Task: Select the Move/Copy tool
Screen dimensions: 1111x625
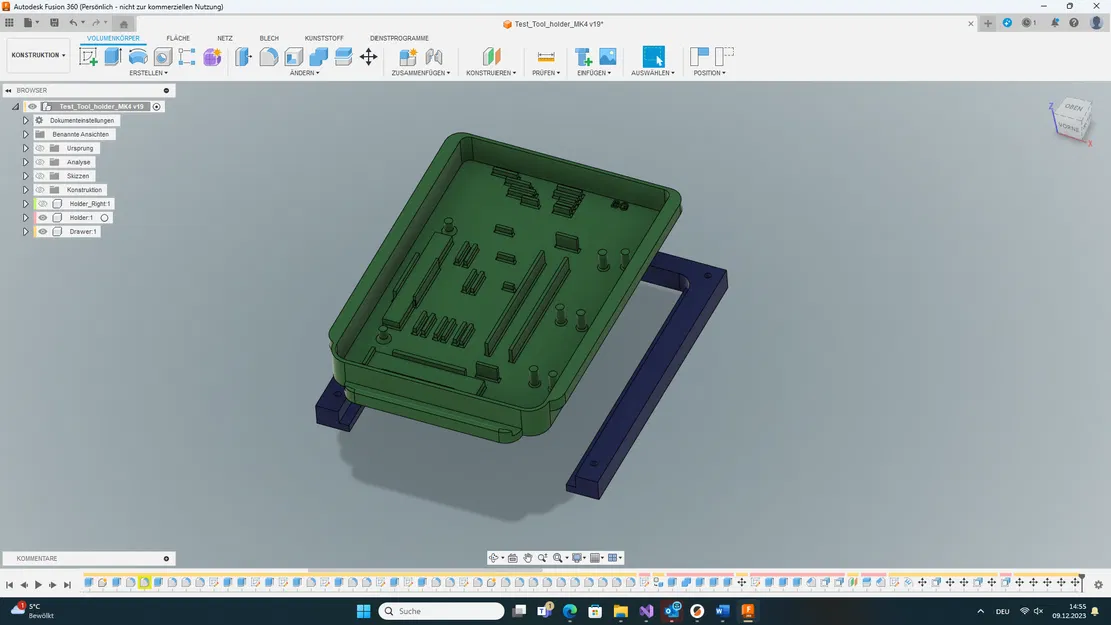Action: (x=368, y=57)
